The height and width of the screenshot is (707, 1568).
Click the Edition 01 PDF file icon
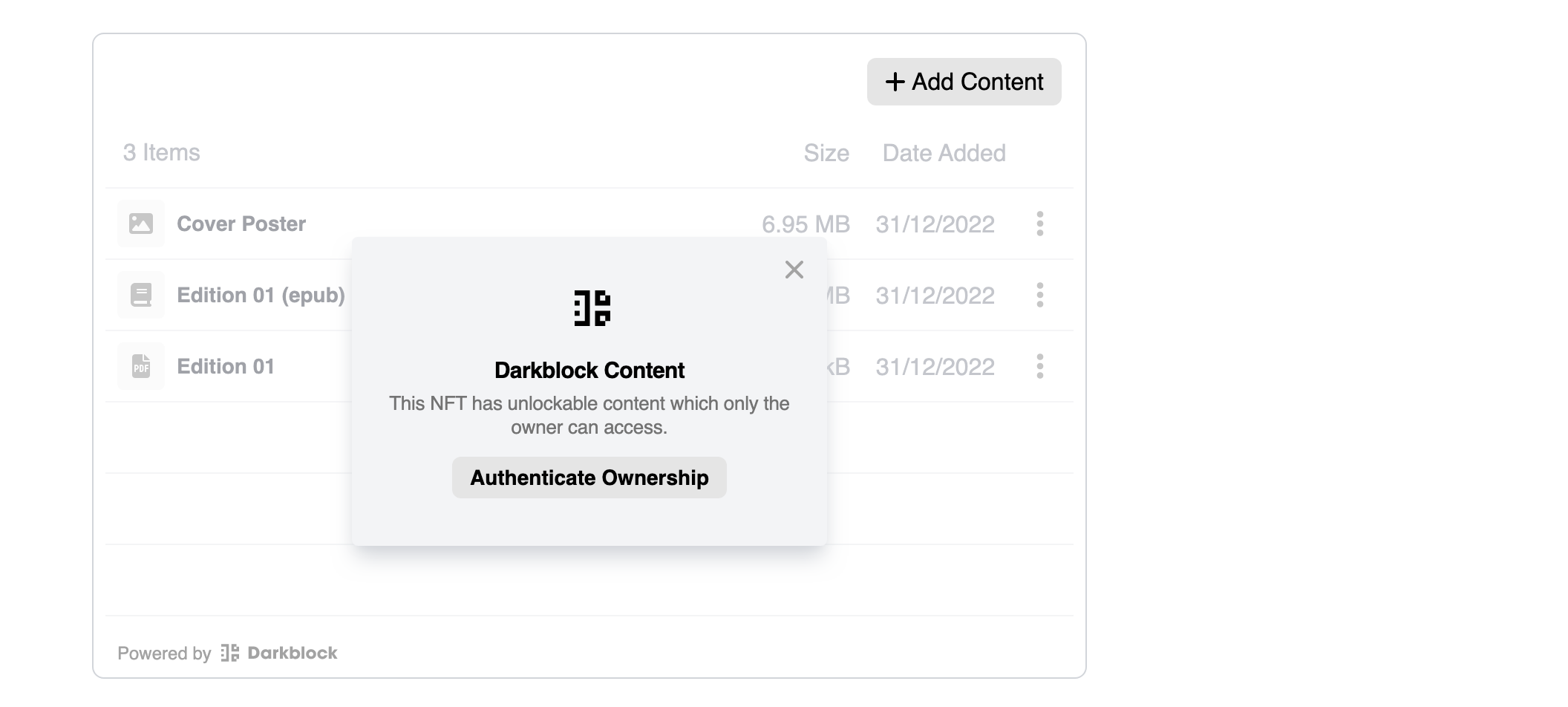141,366
